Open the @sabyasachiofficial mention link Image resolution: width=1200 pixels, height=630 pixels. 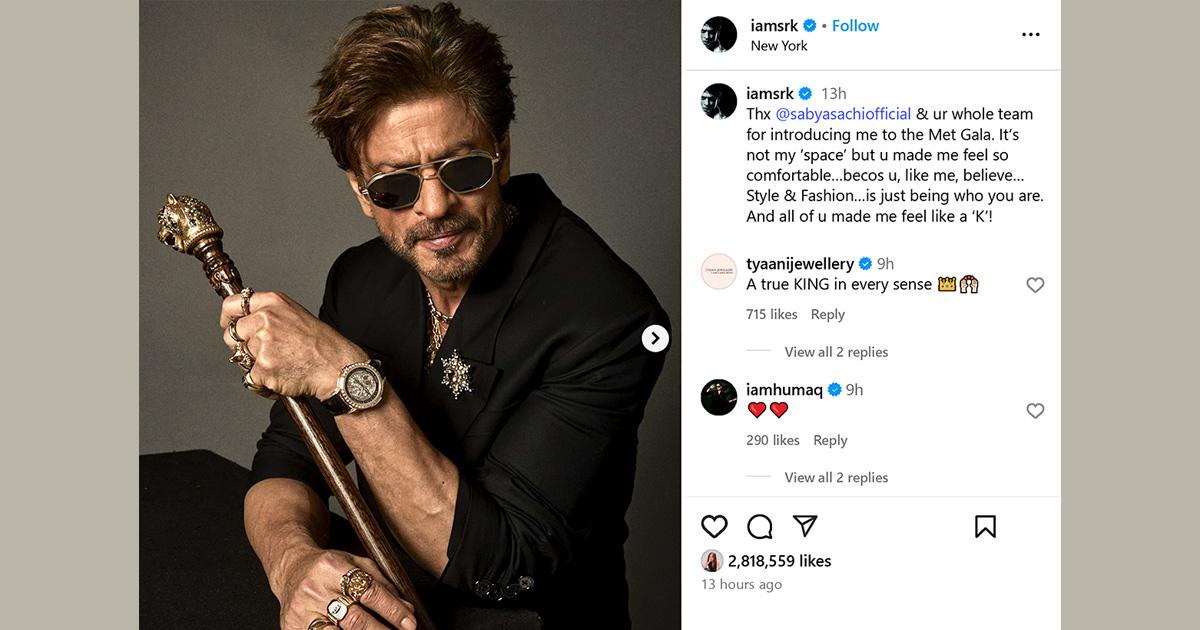843,114
